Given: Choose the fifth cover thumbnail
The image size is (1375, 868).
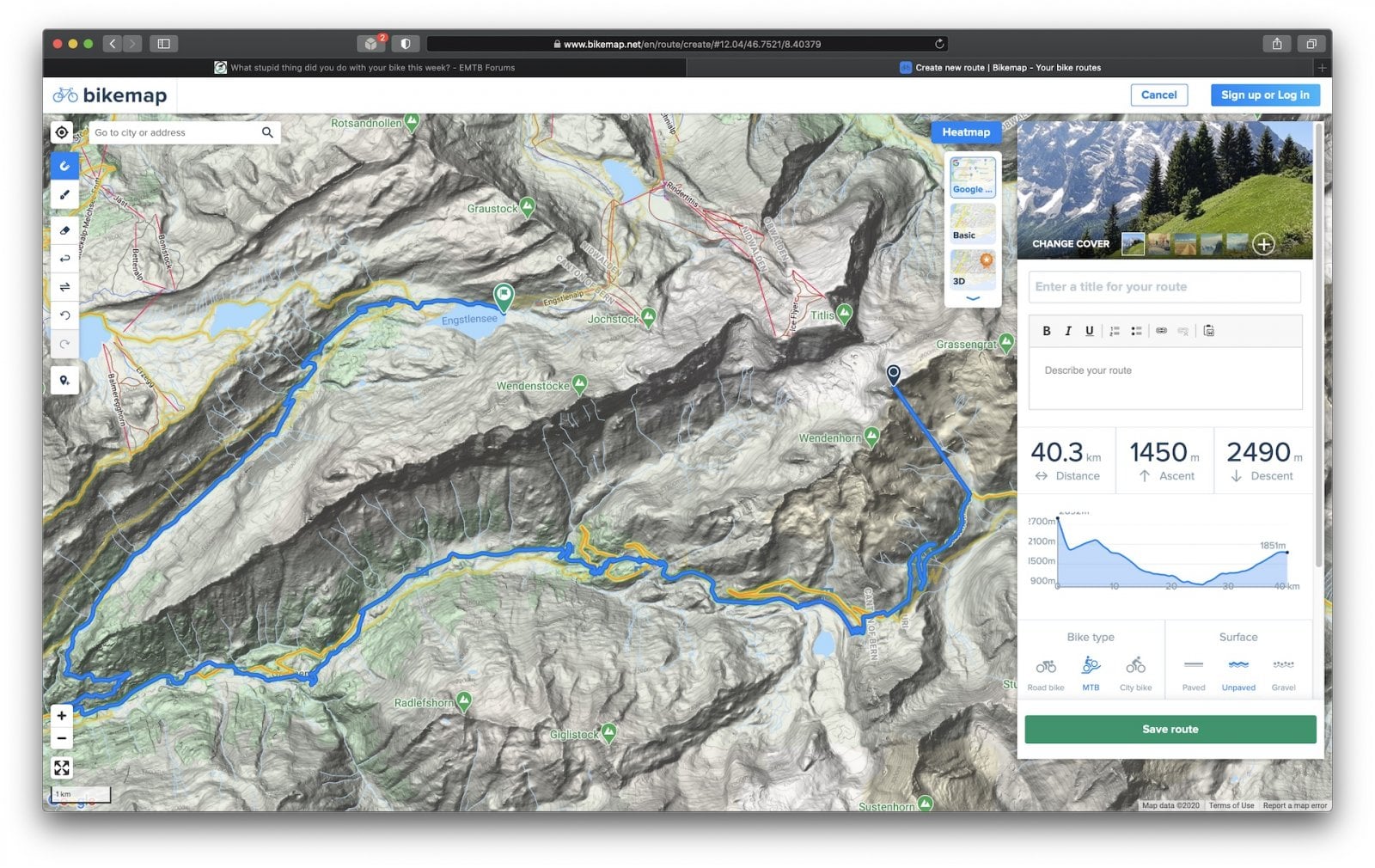Looking at the screenshot, I should pos(1237,244).
